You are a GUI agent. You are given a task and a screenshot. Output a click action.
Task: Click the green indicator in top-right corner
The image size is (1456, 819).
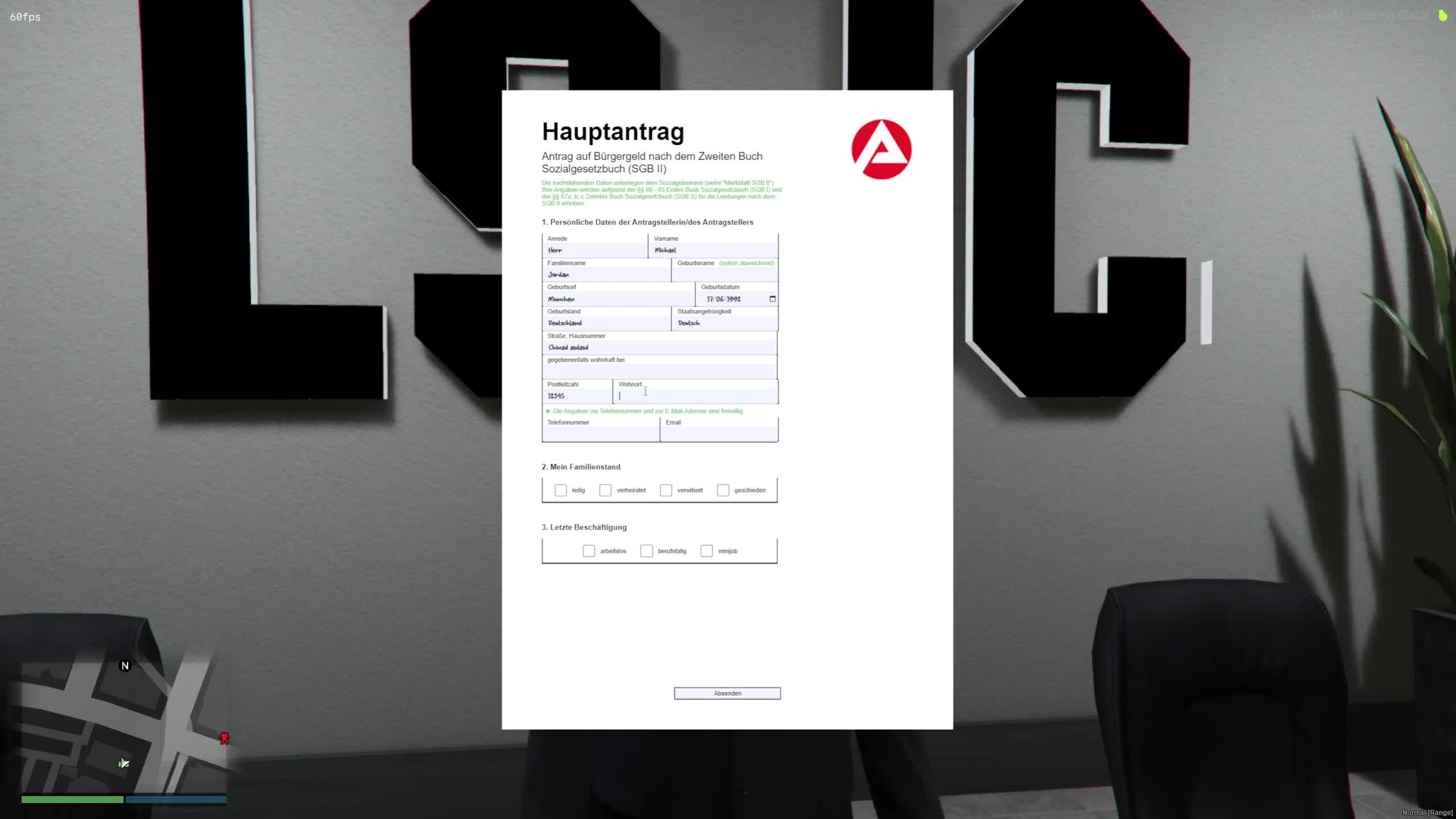point(1442,15)
